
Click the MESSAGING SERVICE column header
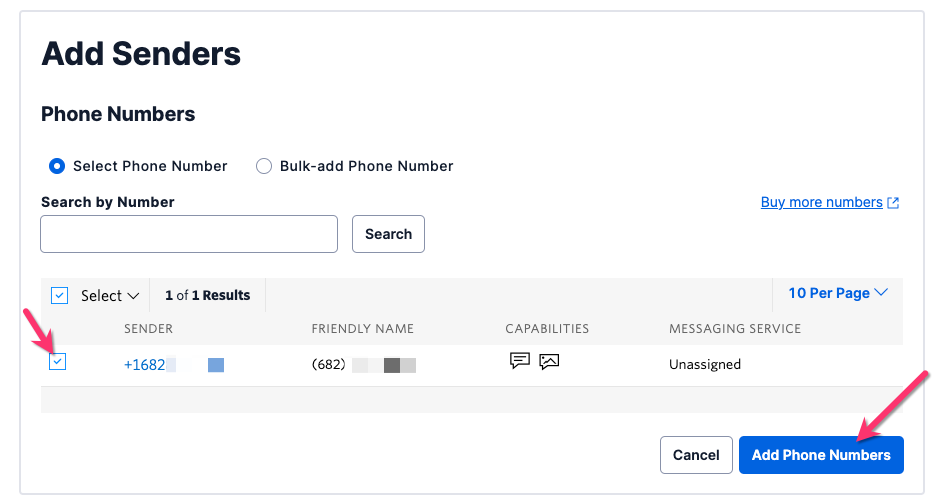(x=735, y=329)
